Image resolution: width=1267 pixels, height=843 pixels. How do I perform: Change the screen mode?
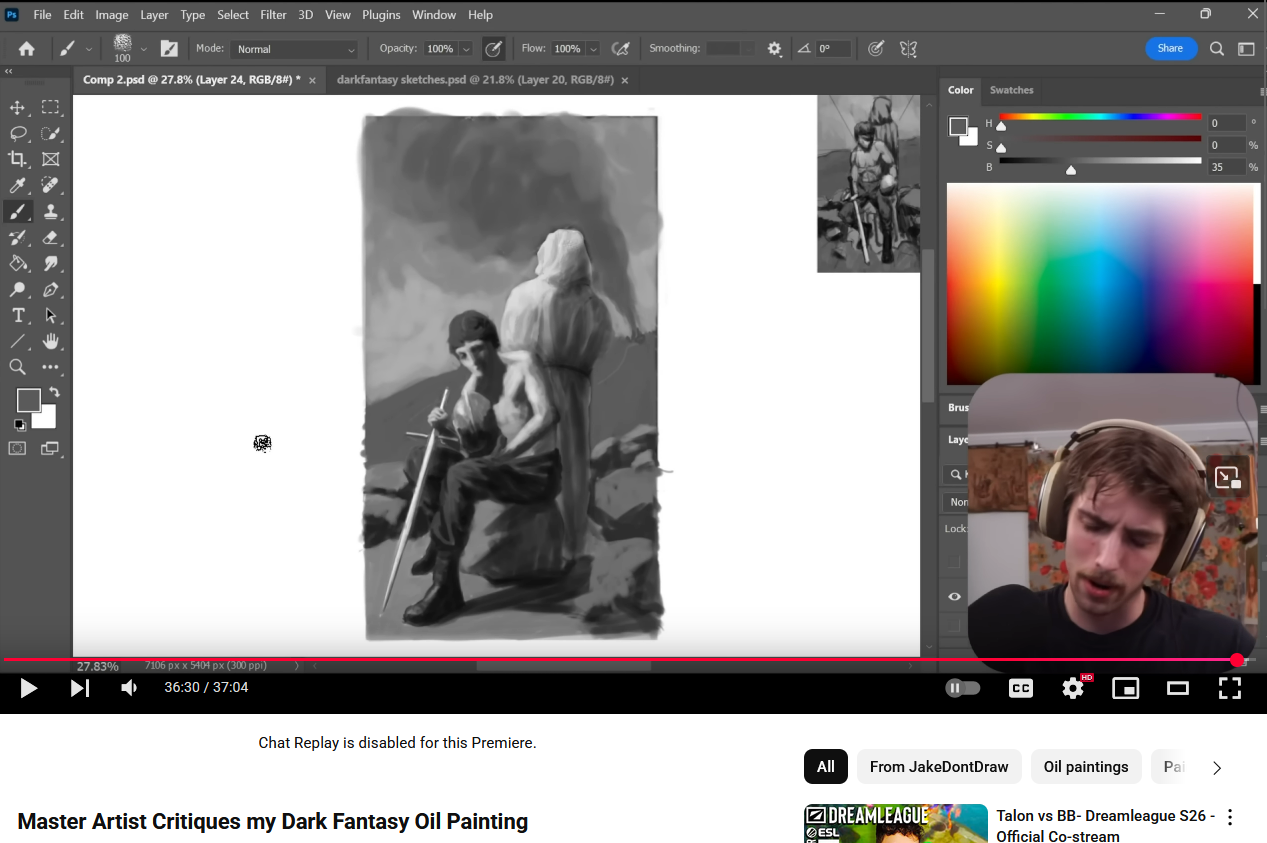click(50, 449)
